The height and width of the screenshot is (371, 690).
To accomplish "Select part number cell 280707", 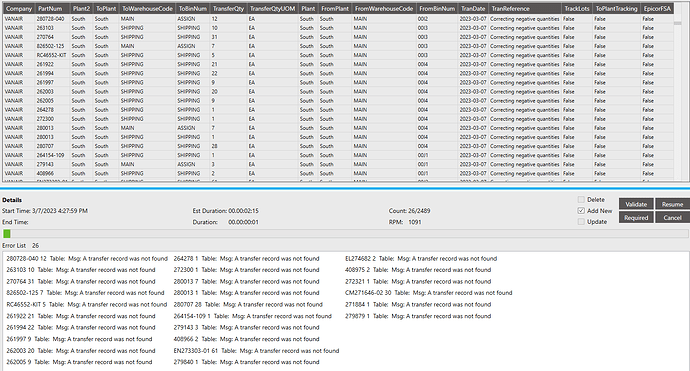I will [x=52, y=146].
